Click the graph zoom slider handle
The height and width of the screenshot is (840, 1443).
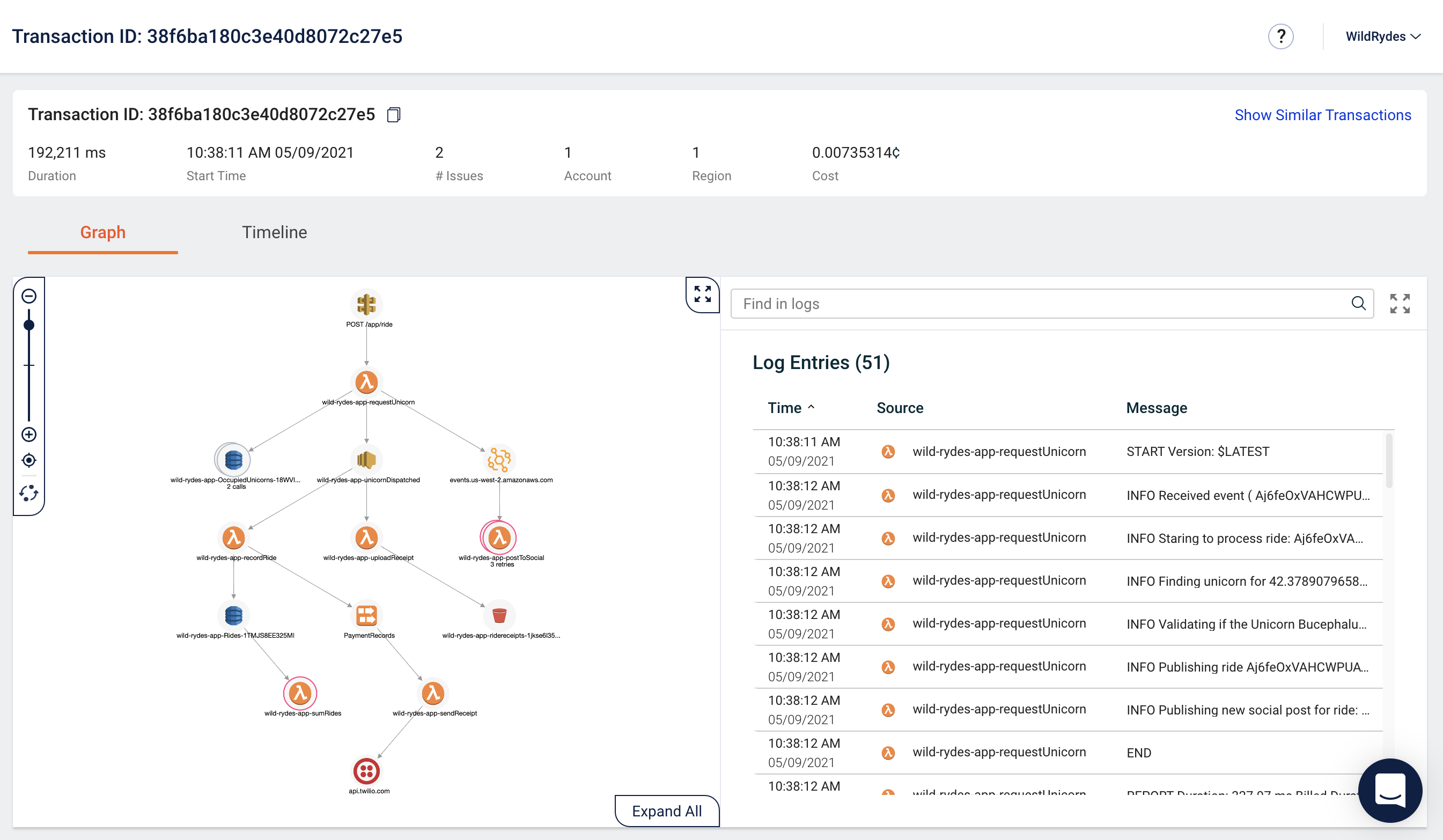click(x=29, y=325)
